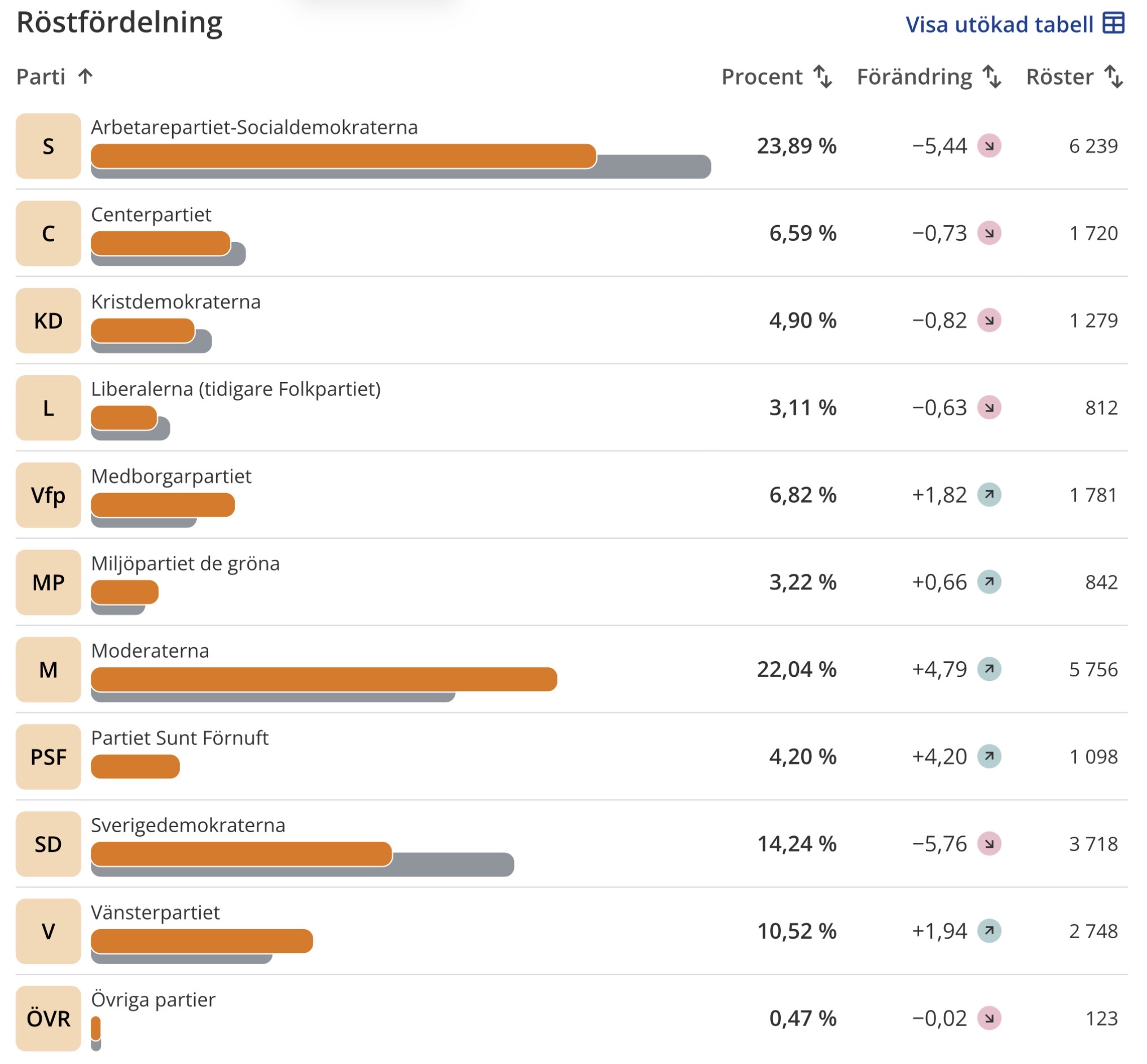Click the orange Sverigedemokraterna bar
Viewport: 1147px width, 1064px height.
241,854
